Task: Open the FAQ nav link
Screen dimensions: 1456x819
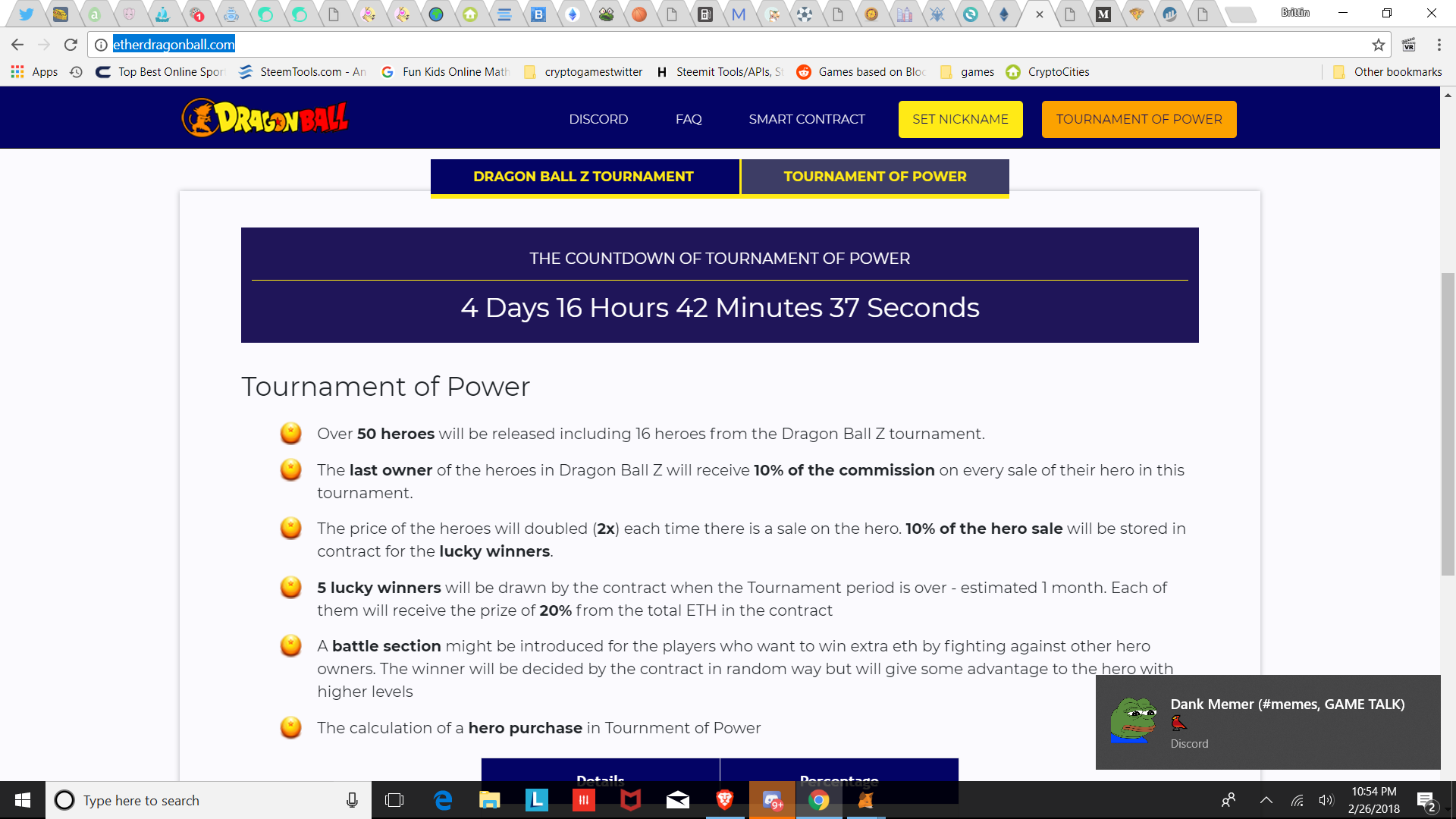Action: pos(689,119)
